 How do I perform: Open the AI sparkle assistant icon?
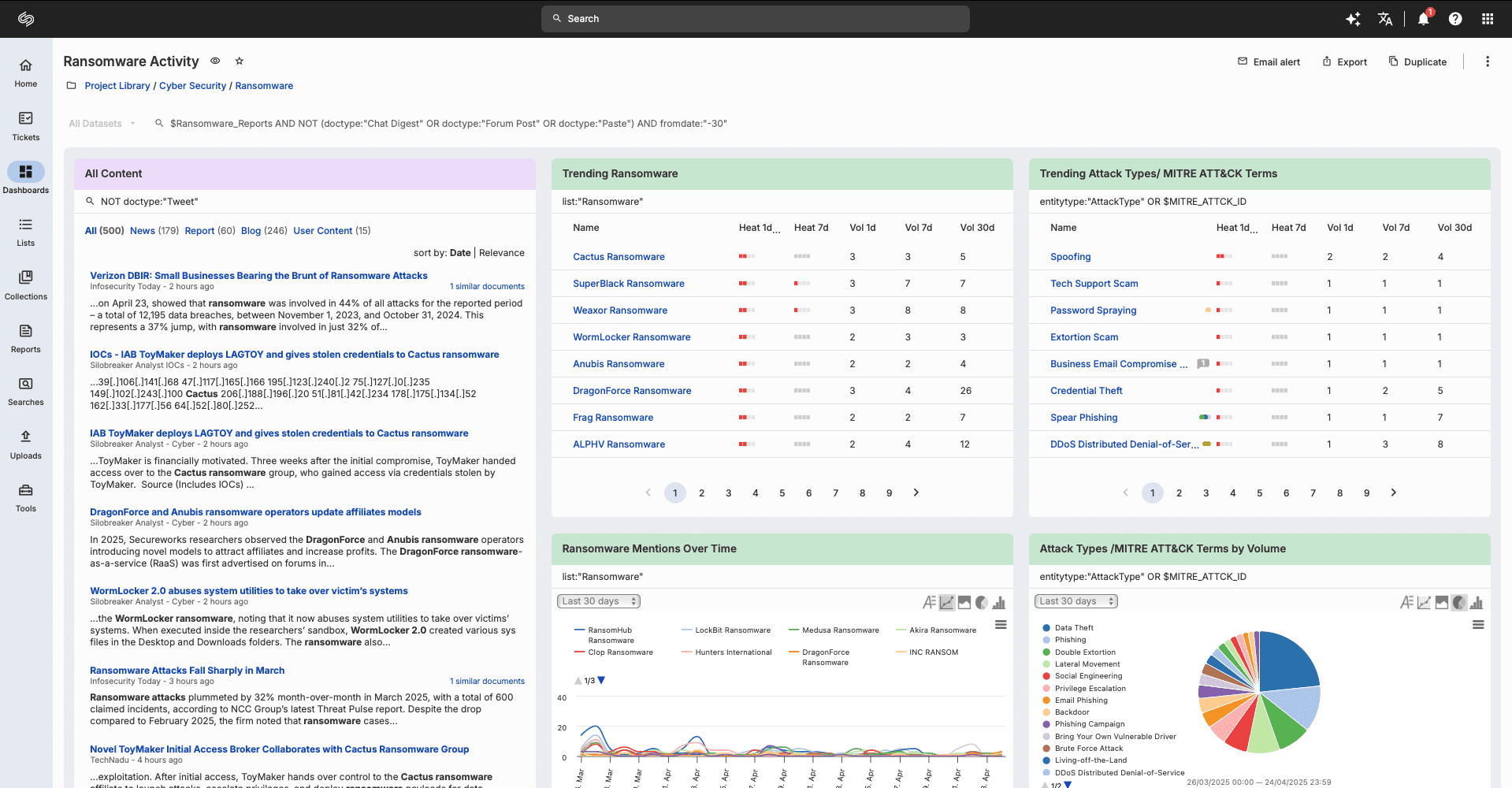pos(1353,19)
